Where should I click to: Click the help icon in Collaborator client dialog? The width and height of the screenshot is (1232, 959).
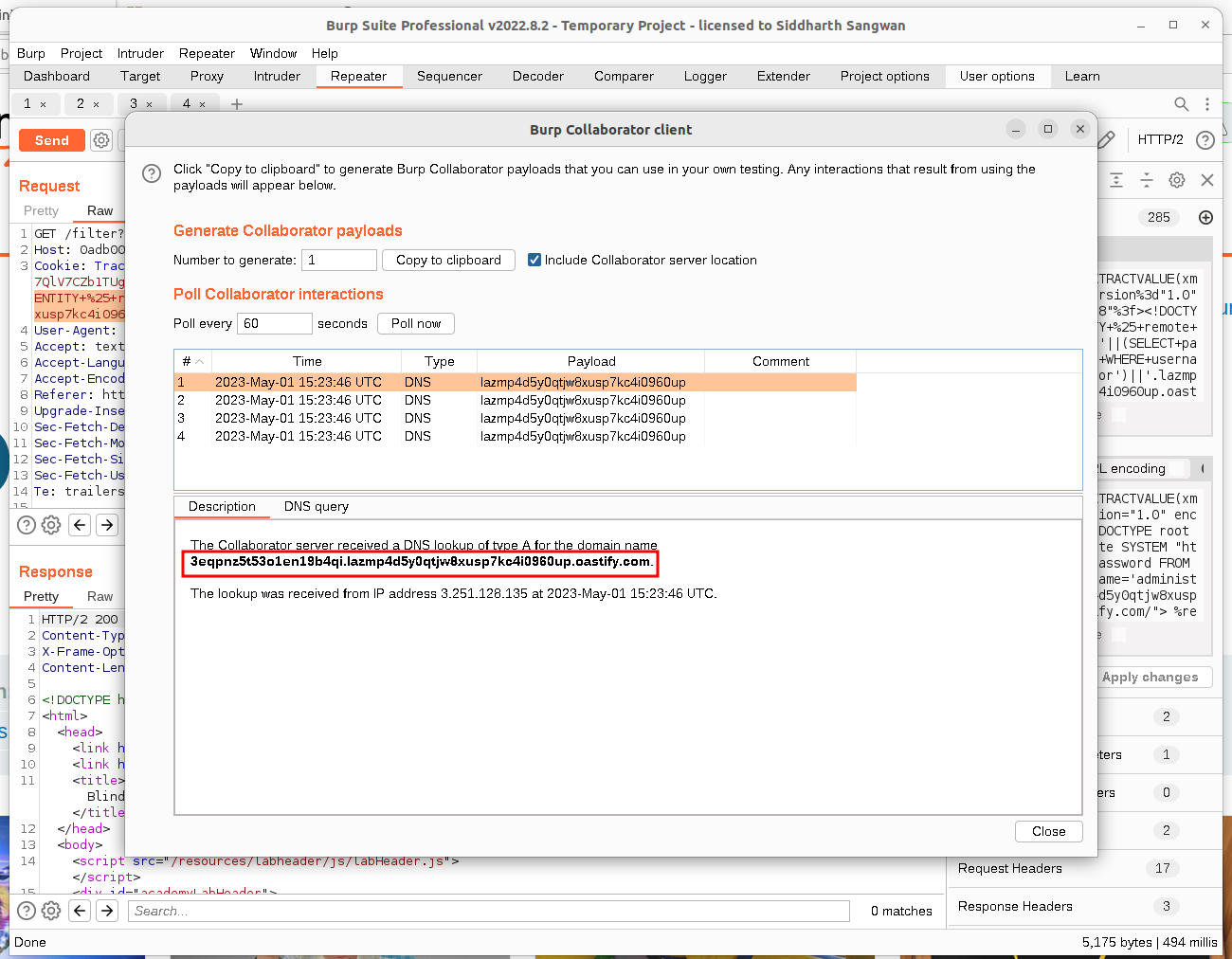pyautogui.click(x=152, y=173)
